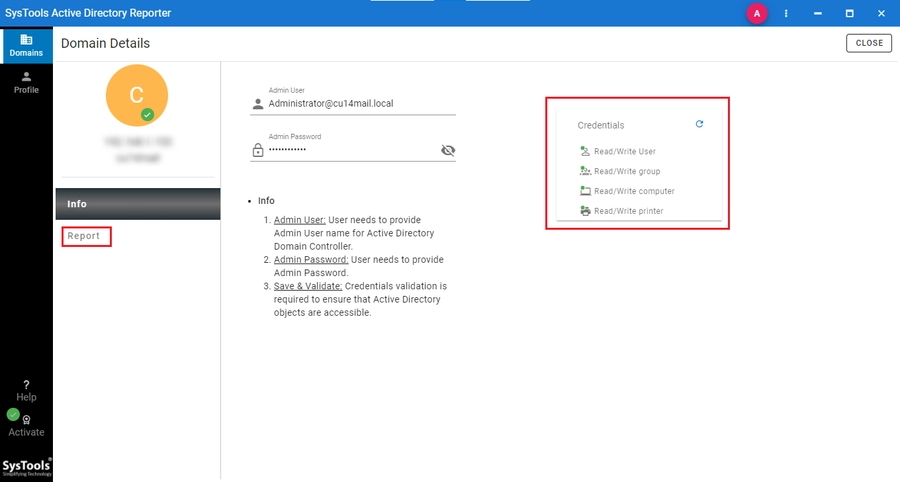The image size is (900, 482).
Task: Click the SysTools Active Directory Reporter title
Action: point(88,13)
